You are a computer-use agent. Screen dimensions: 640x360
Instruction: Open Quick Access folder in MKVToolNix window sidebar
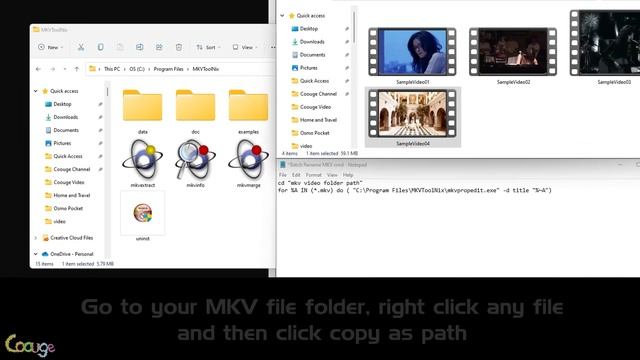tap(68, 156)
